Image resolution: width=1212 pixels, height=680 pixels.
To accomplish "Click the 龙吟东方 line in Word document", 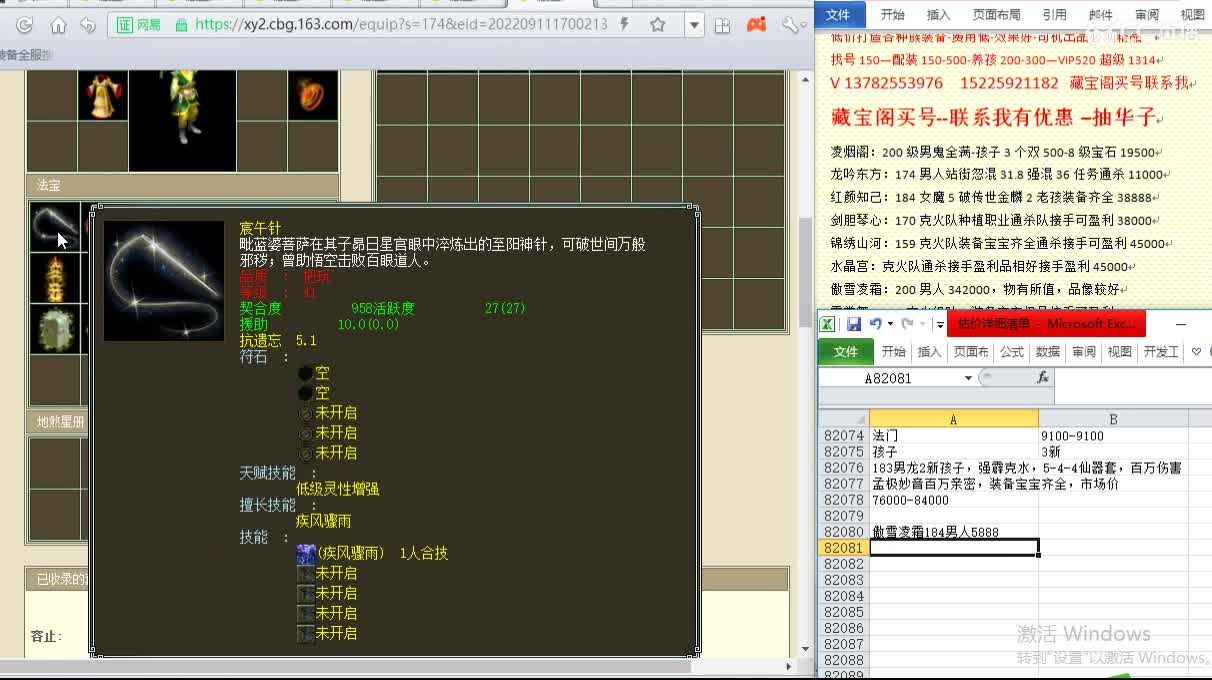I will pos(997,175).
